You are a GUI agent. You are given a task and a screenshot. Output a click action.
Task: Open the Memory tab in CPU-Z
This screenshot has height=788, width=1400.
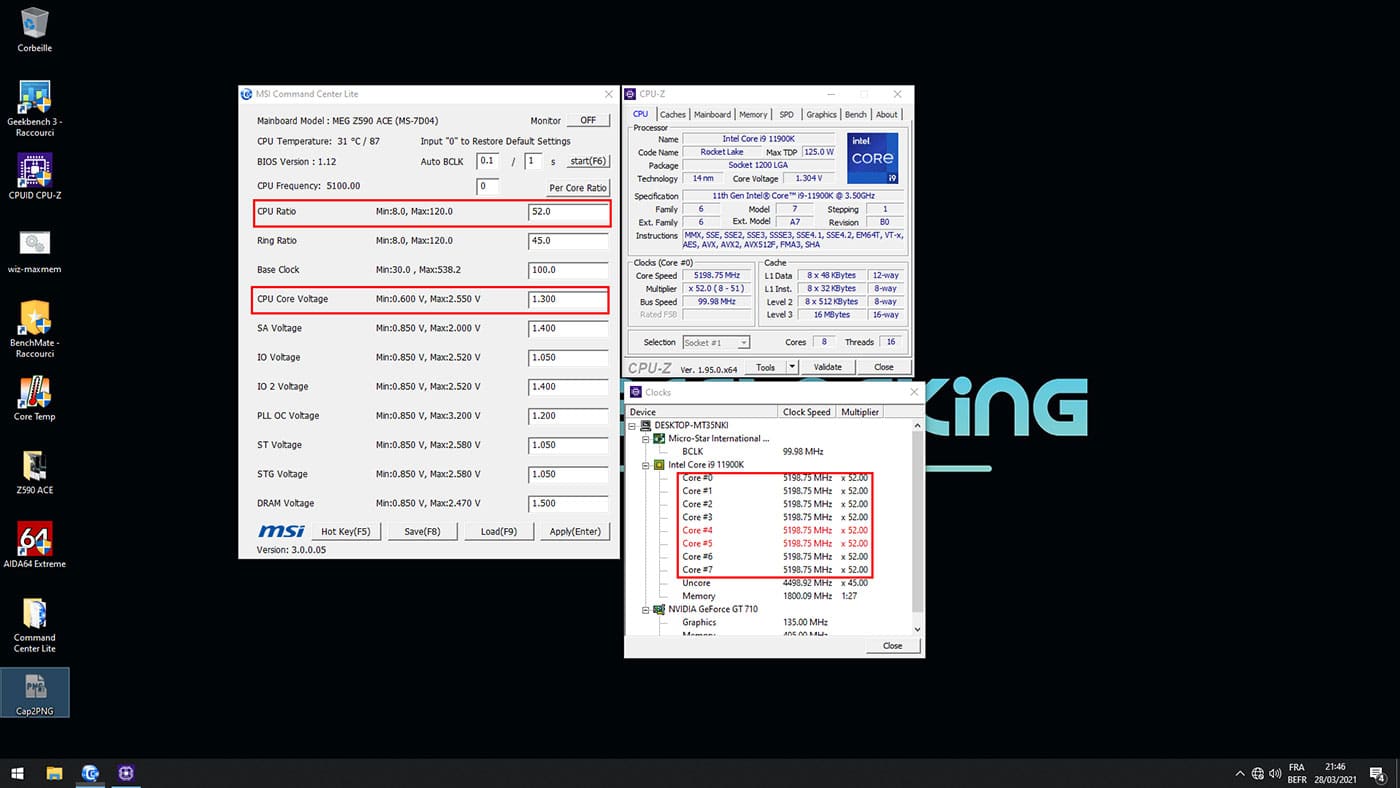753,114
